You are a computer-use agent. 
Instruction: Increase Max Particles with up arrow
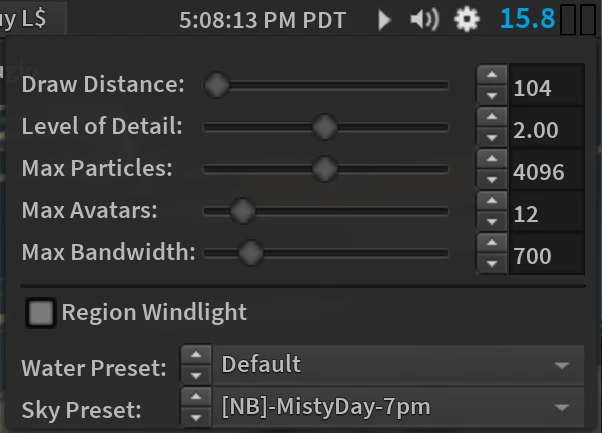click(491, 160)
